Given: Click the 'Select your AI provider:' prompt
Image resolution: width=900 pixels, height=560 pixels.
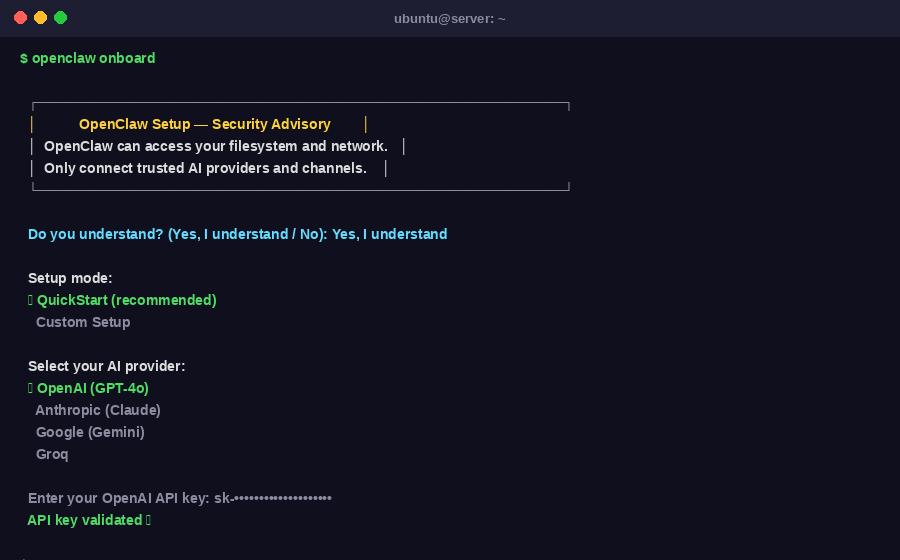Looking at the screenshot, I should click(106, 366).
